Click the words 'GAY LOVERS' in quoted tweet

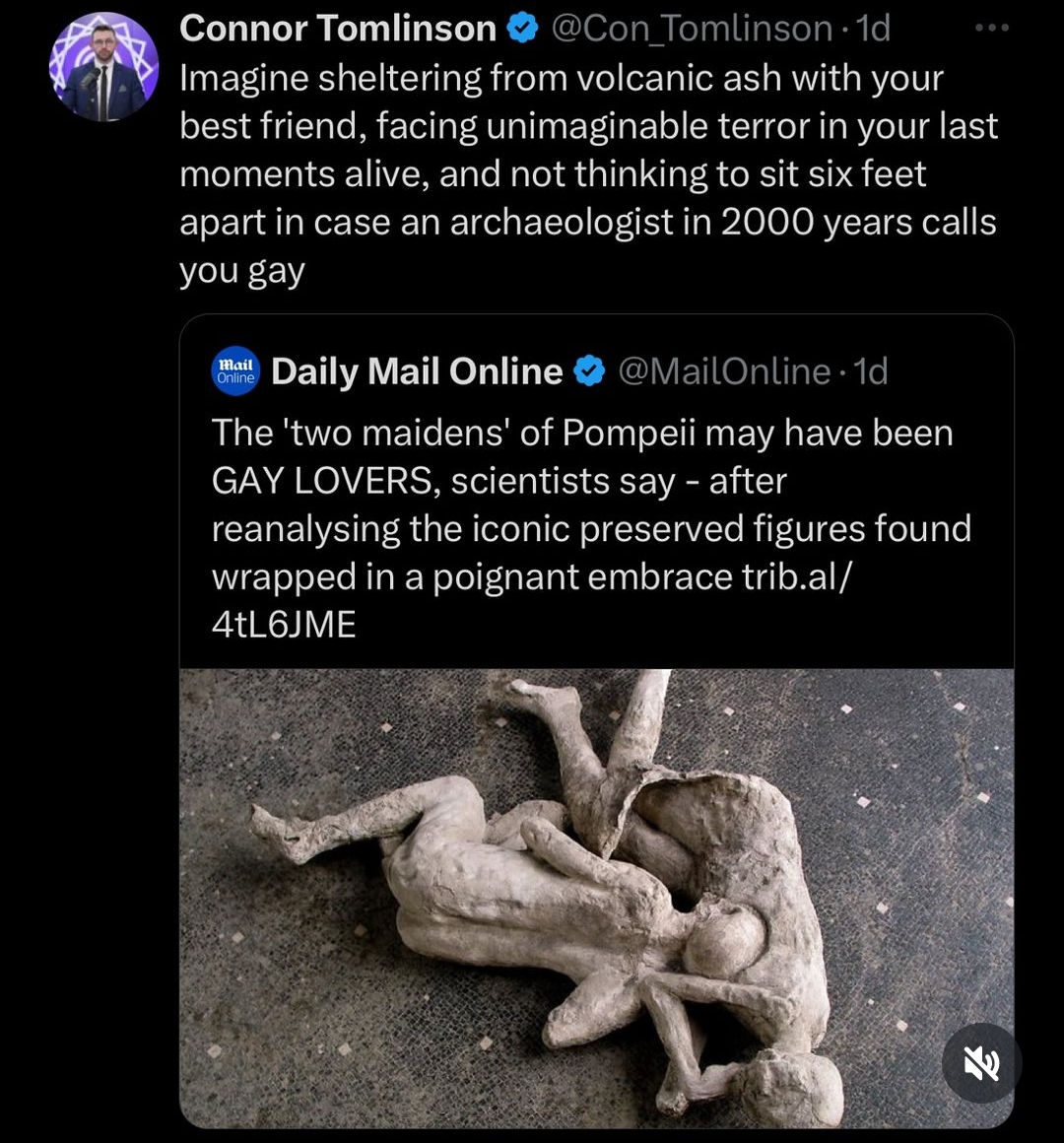(x=322, y=482)
